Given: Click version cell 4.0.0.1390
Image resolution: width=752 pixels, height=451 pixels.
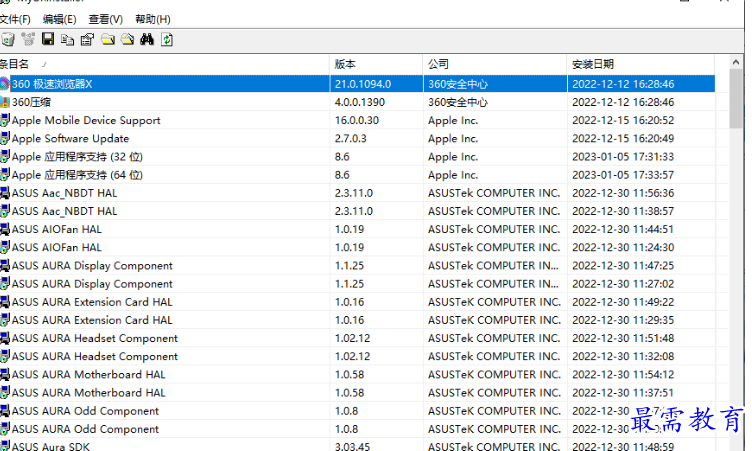Looking at the screenshot, I should pos(360,102).
